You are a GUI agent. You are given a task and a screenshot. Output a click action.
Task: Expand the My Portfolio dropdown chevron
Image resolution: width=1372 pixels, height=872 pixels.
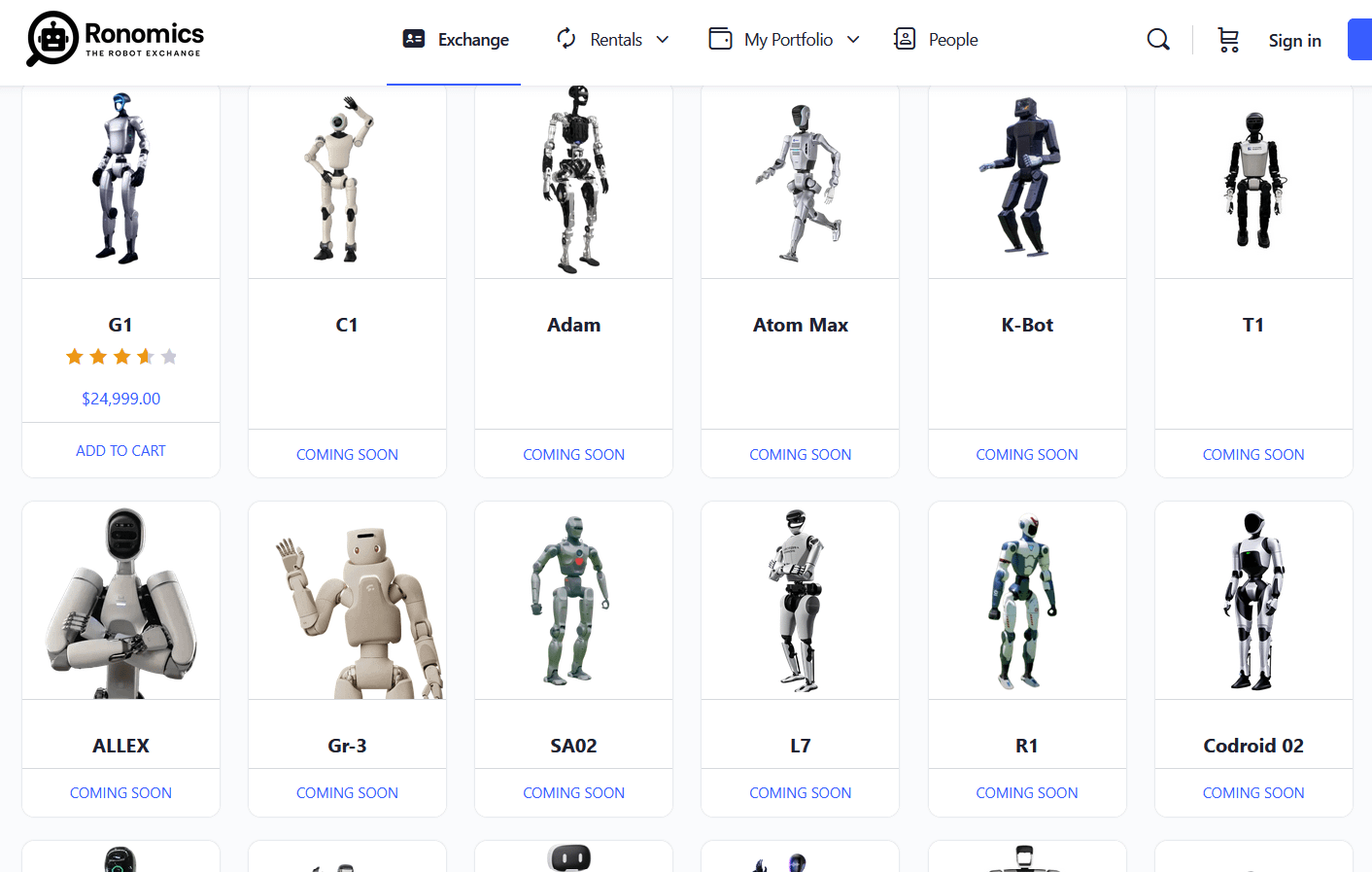pyautogui.click(x=853, y=40)
